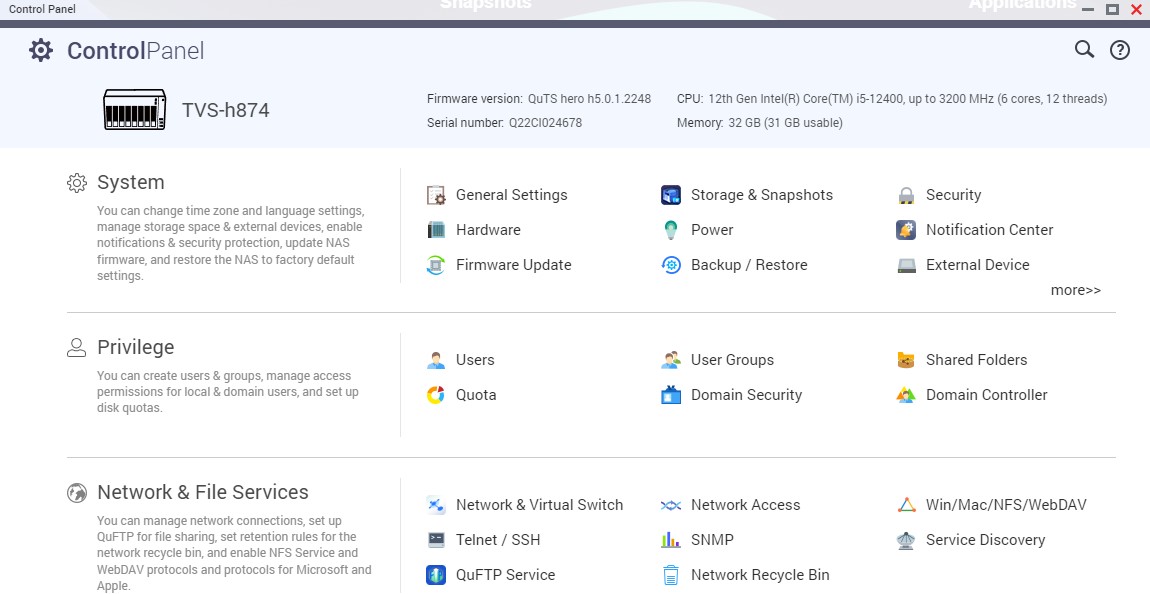This screenshot has height=594, width=1150.
Task: Open the help question mark icon
Action: 1120,50
